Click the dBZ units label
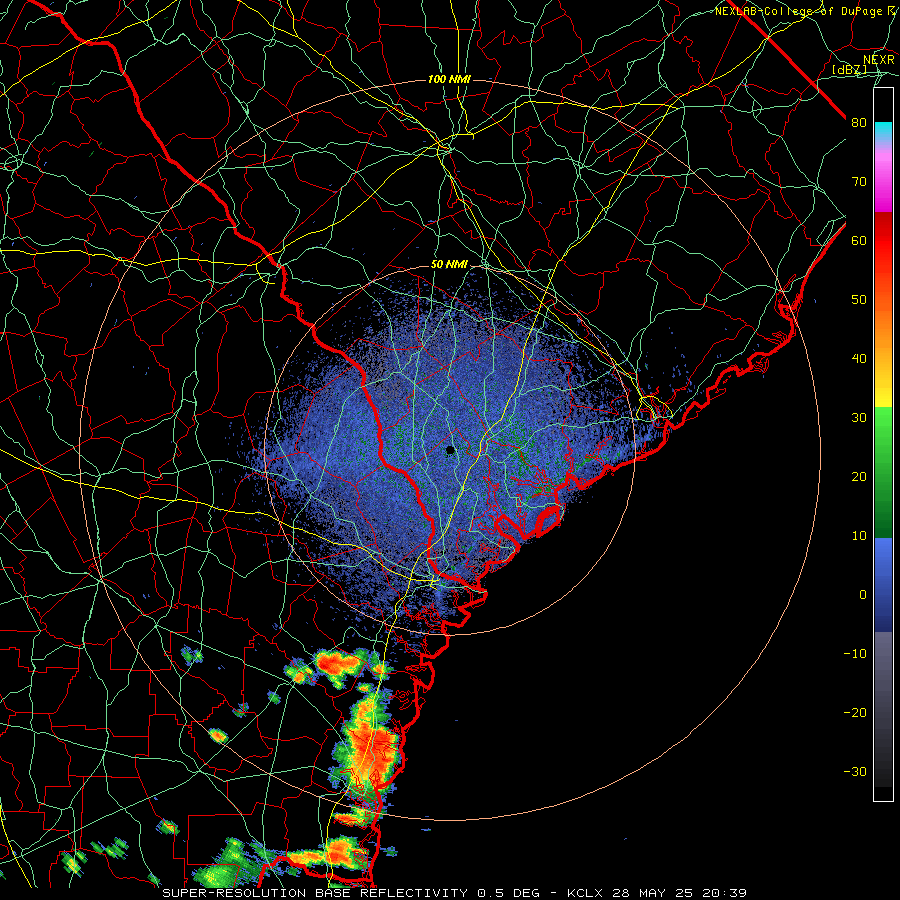 (849, 70)
